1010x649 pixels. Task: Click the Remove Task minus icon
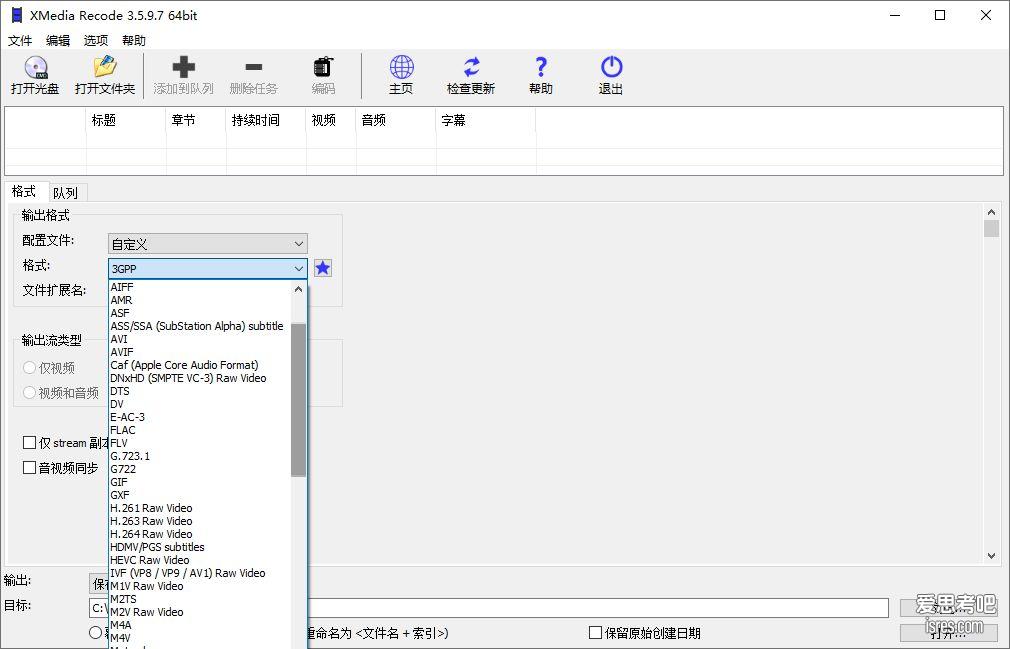[253, 68]
